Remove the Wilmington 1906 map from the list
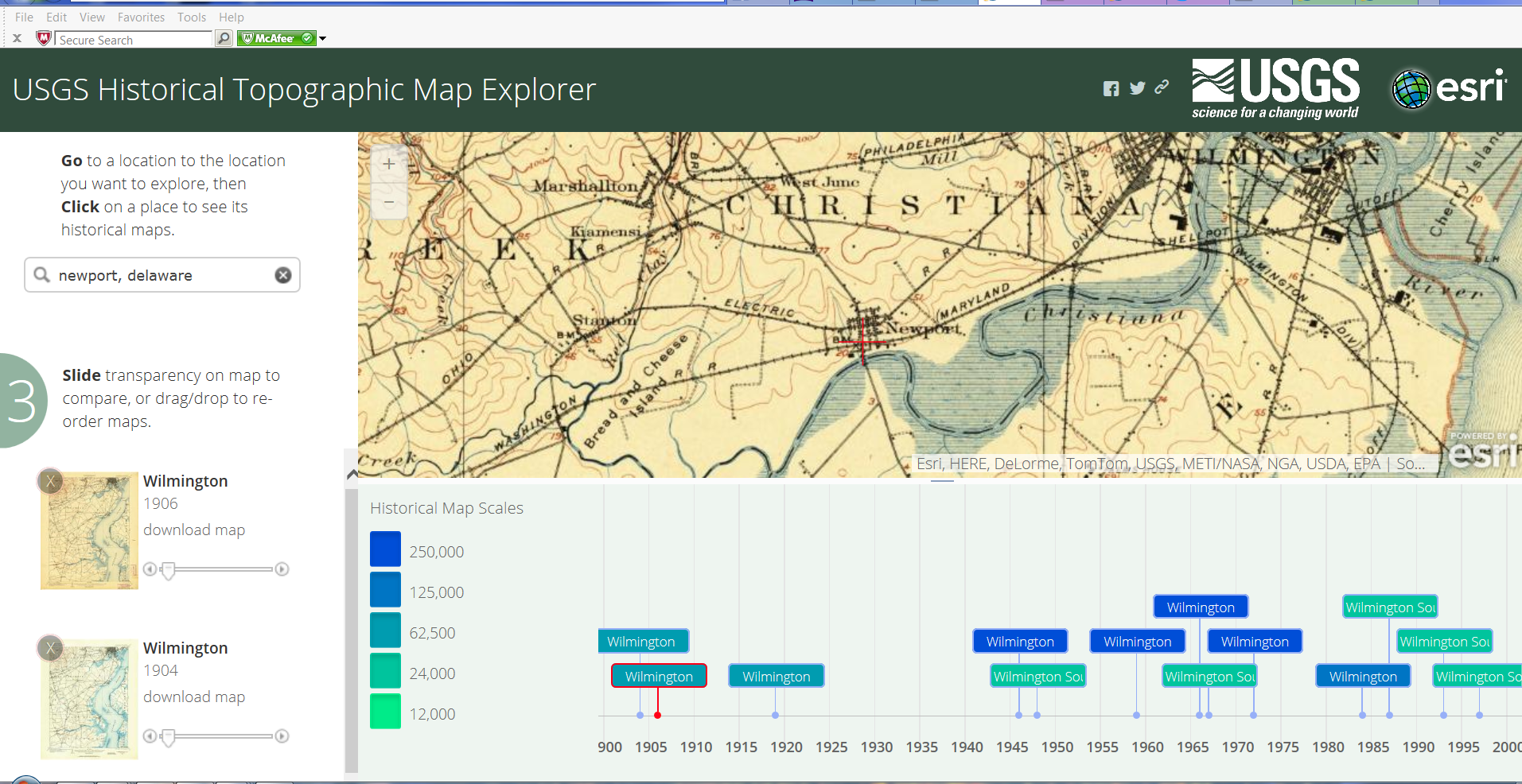Image resolution: width=1522 pixels, height=784 pixels. (x=50, y=481)
